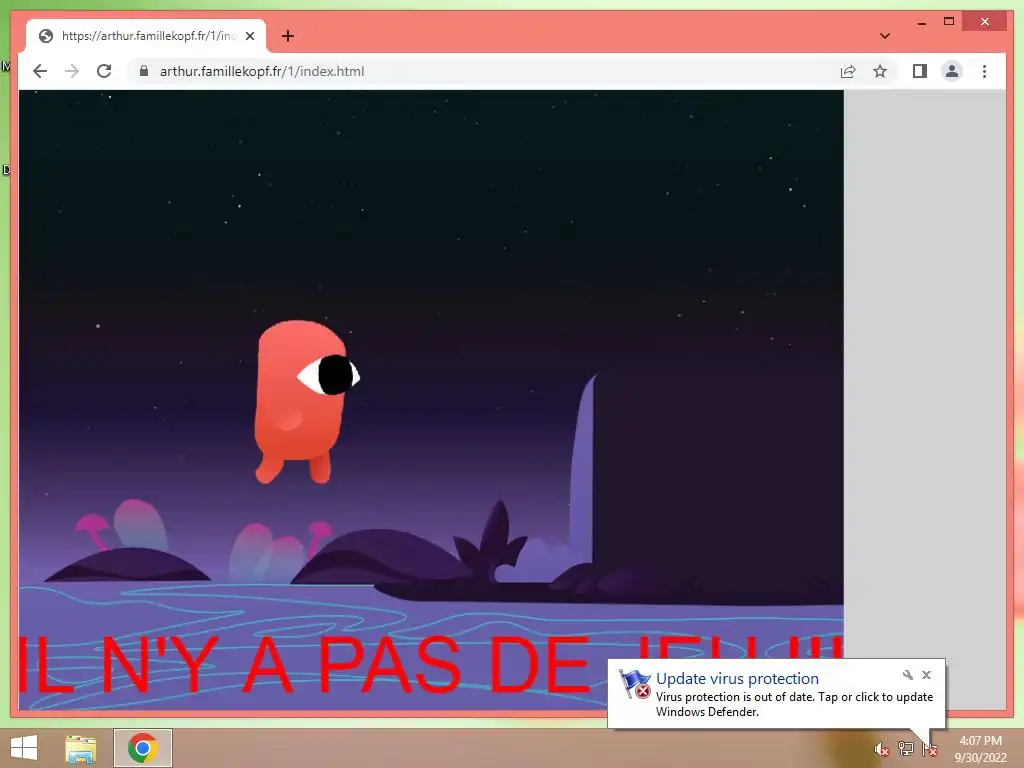Maximize the Chrome window

point(949,22)
